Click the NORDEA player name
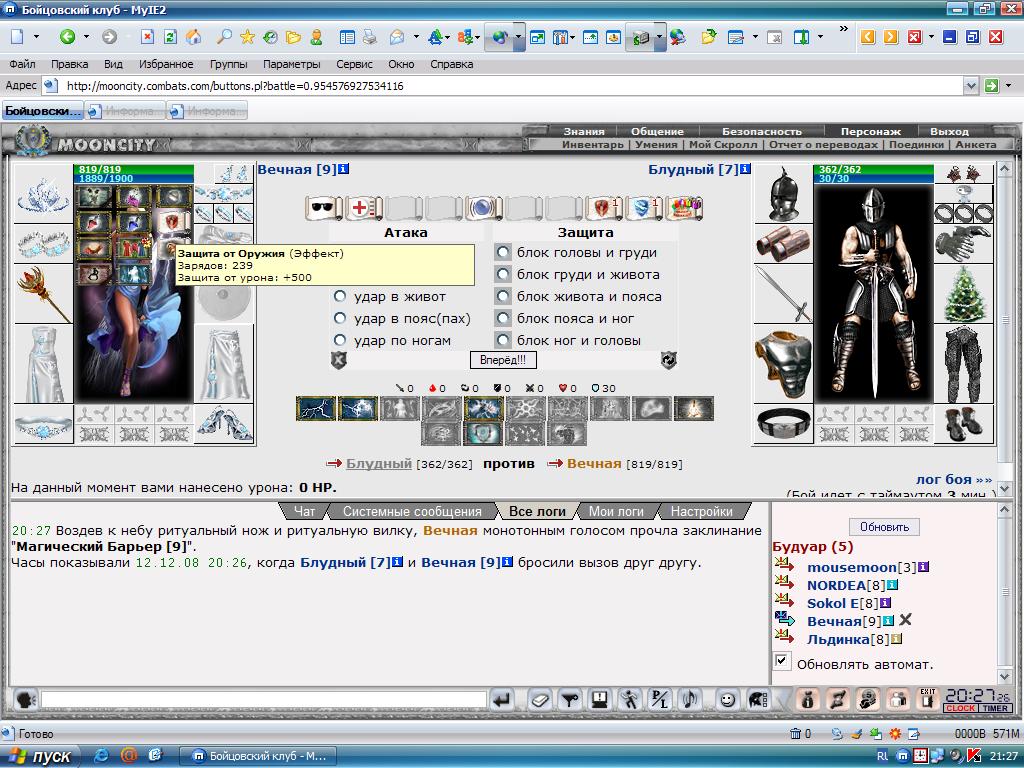The image size is (1024, 768). click(x=837, y=585)
